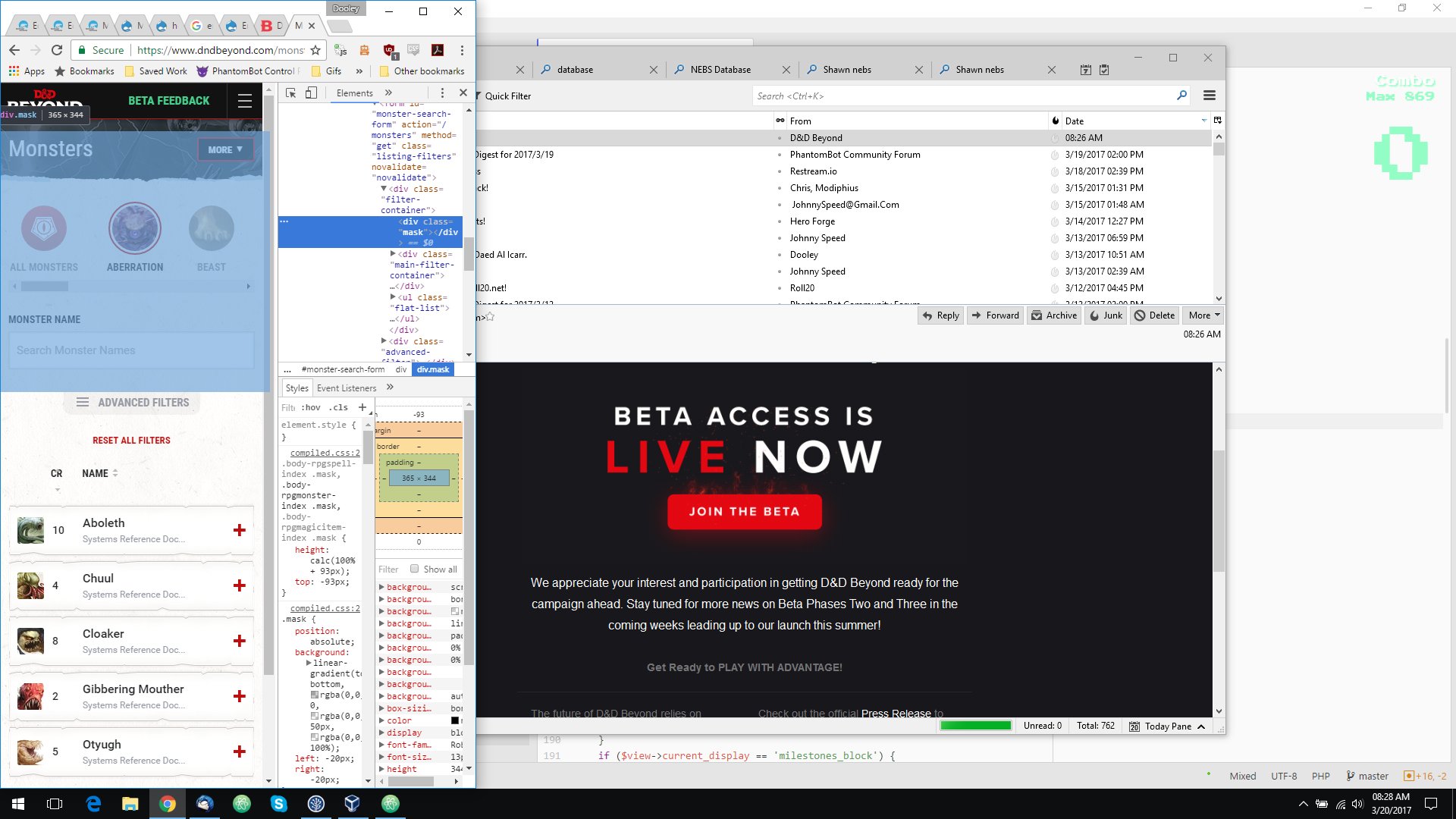
Task: Click BETA FEEDBACK link on D&D Beyond
Action: click(169, 101)
